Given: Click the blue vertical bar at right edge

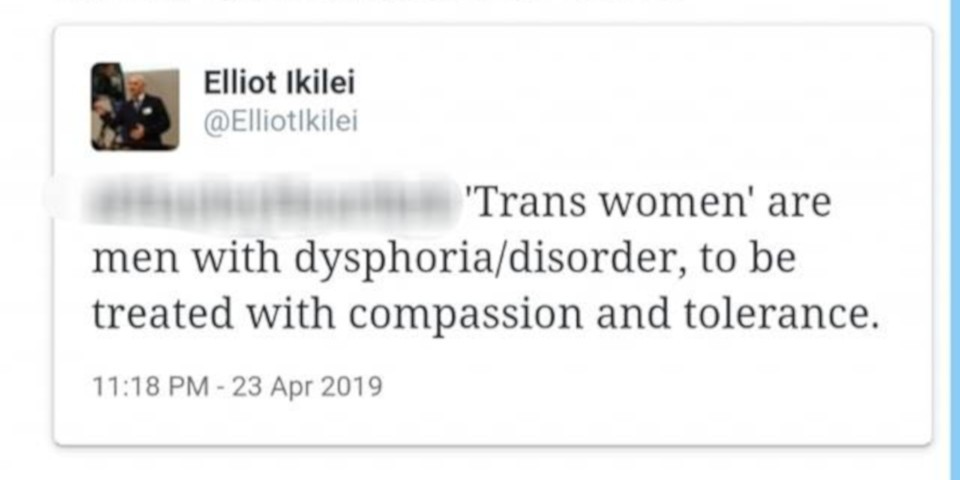Looking at the screenshot, I should [x=954, y=240].
